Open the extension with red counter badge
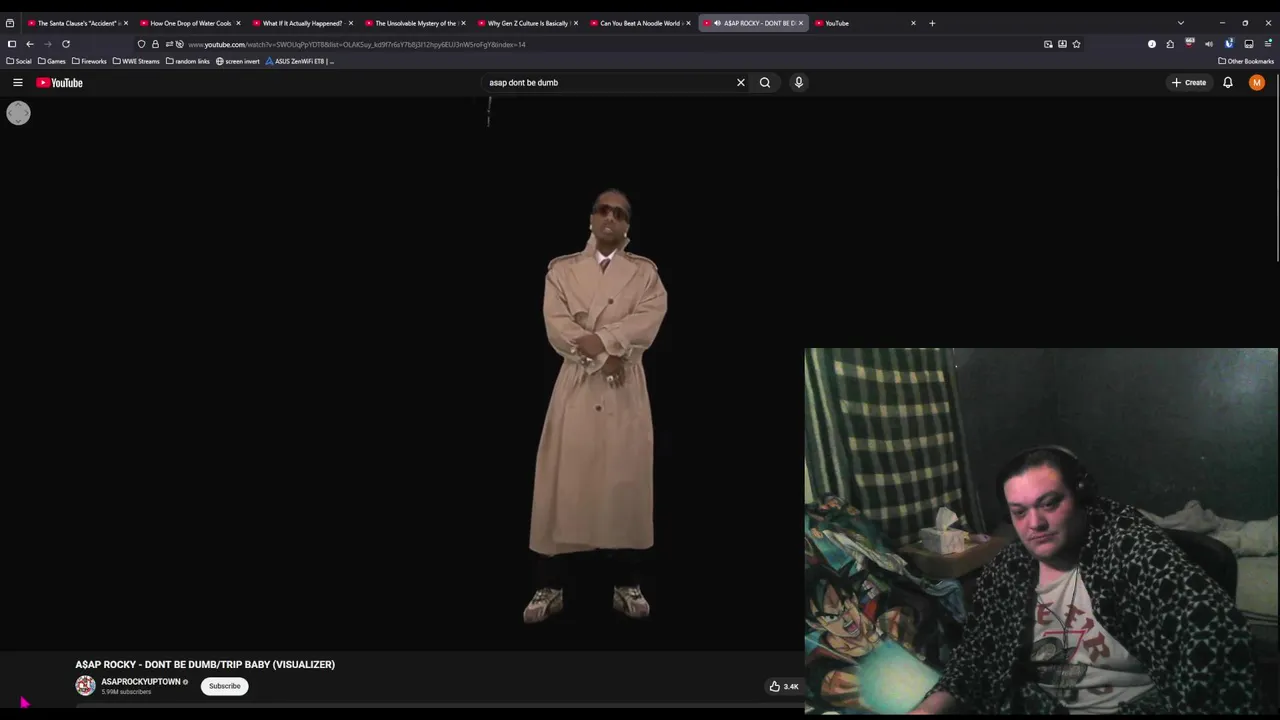The height and width of the screenshot is (720, 1280). coord(1190,44)
